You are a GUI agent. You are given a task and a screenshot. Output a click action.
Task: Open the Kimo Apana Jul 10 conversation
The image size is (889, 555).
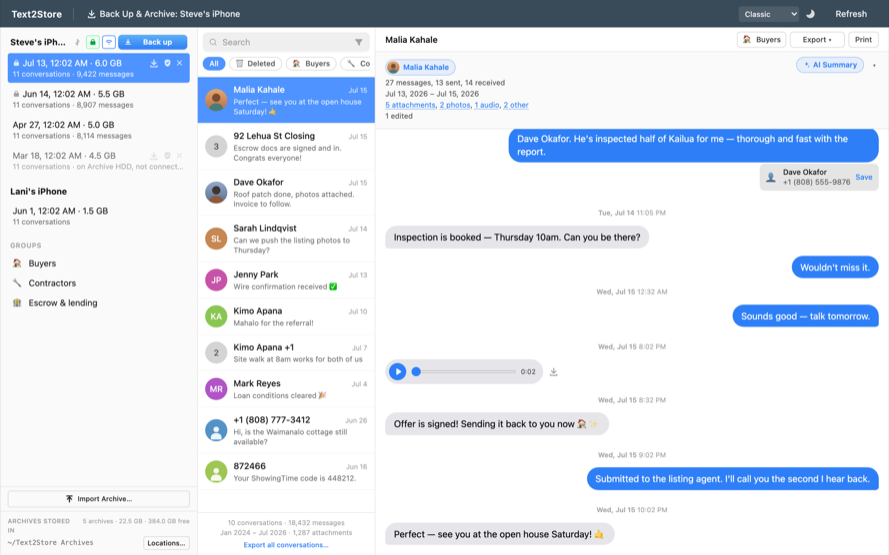[x=286, y=316]
